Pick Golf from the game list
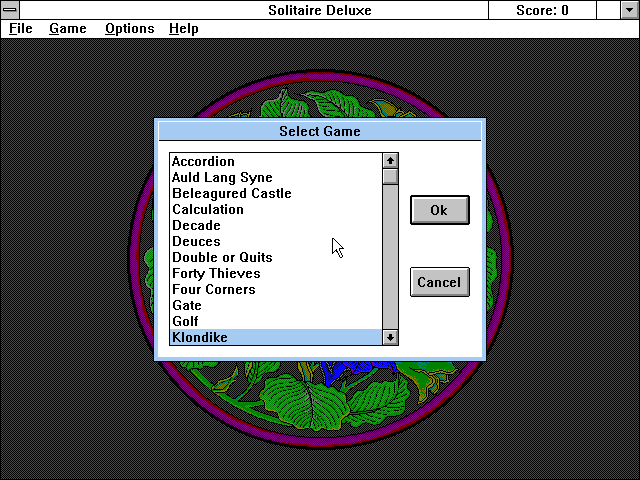640x480 pixels. point(276,321)
